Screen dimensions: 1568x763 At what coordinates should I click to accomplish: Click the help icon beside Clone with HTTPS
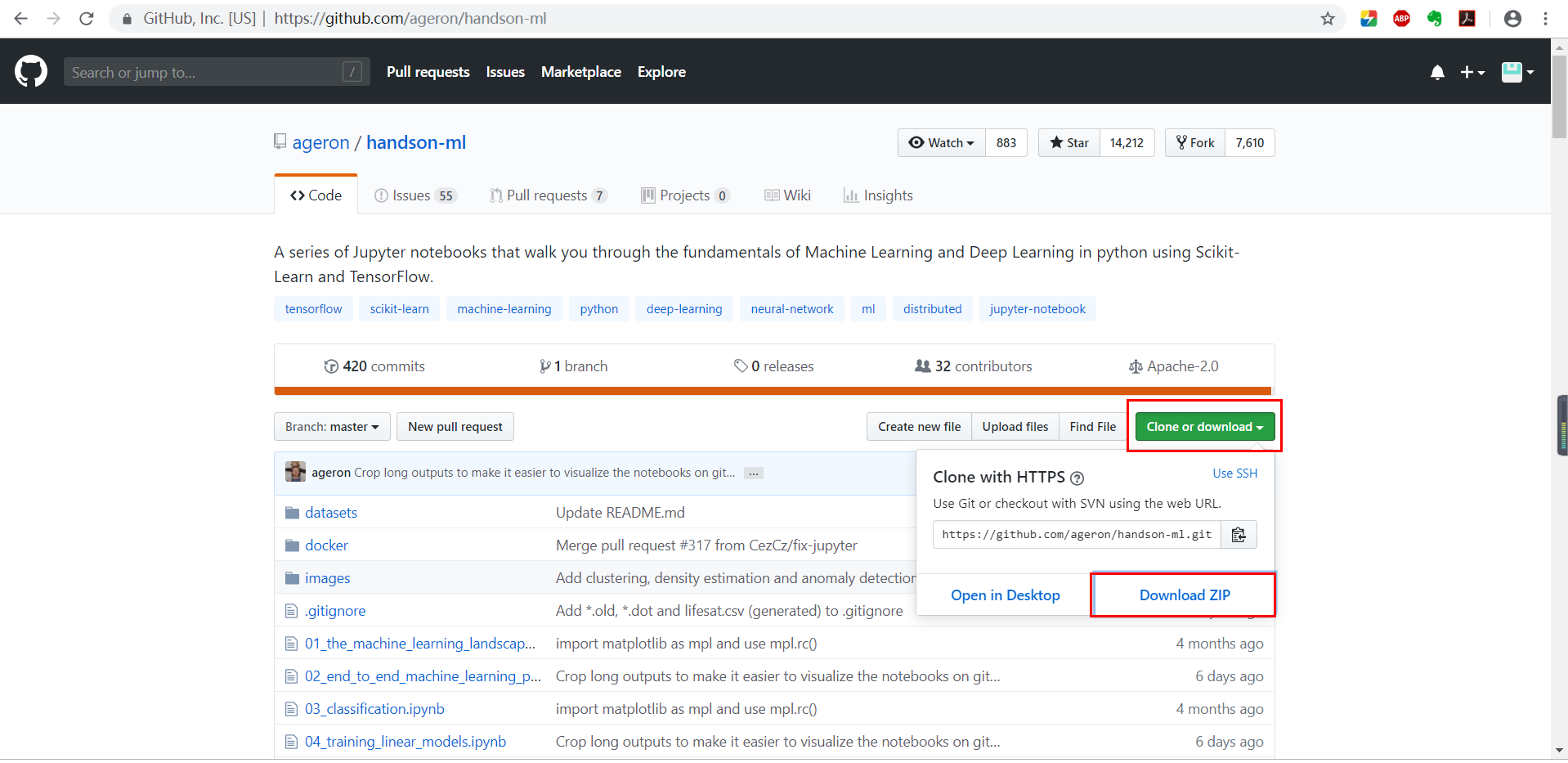coord(1077,478)
